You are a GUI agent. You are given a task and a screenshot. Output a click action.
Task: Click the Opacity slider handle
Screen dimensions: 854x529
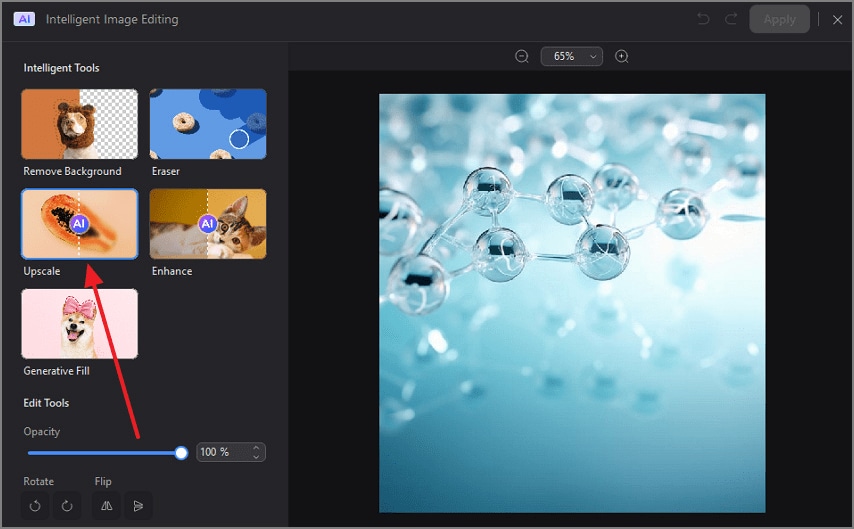point(181,453)
